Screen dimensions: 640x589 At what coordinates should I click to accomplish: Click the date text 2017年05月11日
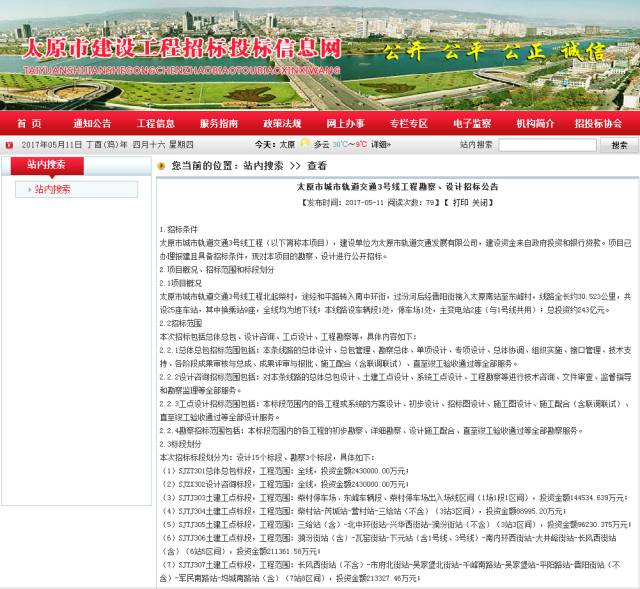pyautogui.click(x=51, y=145)
